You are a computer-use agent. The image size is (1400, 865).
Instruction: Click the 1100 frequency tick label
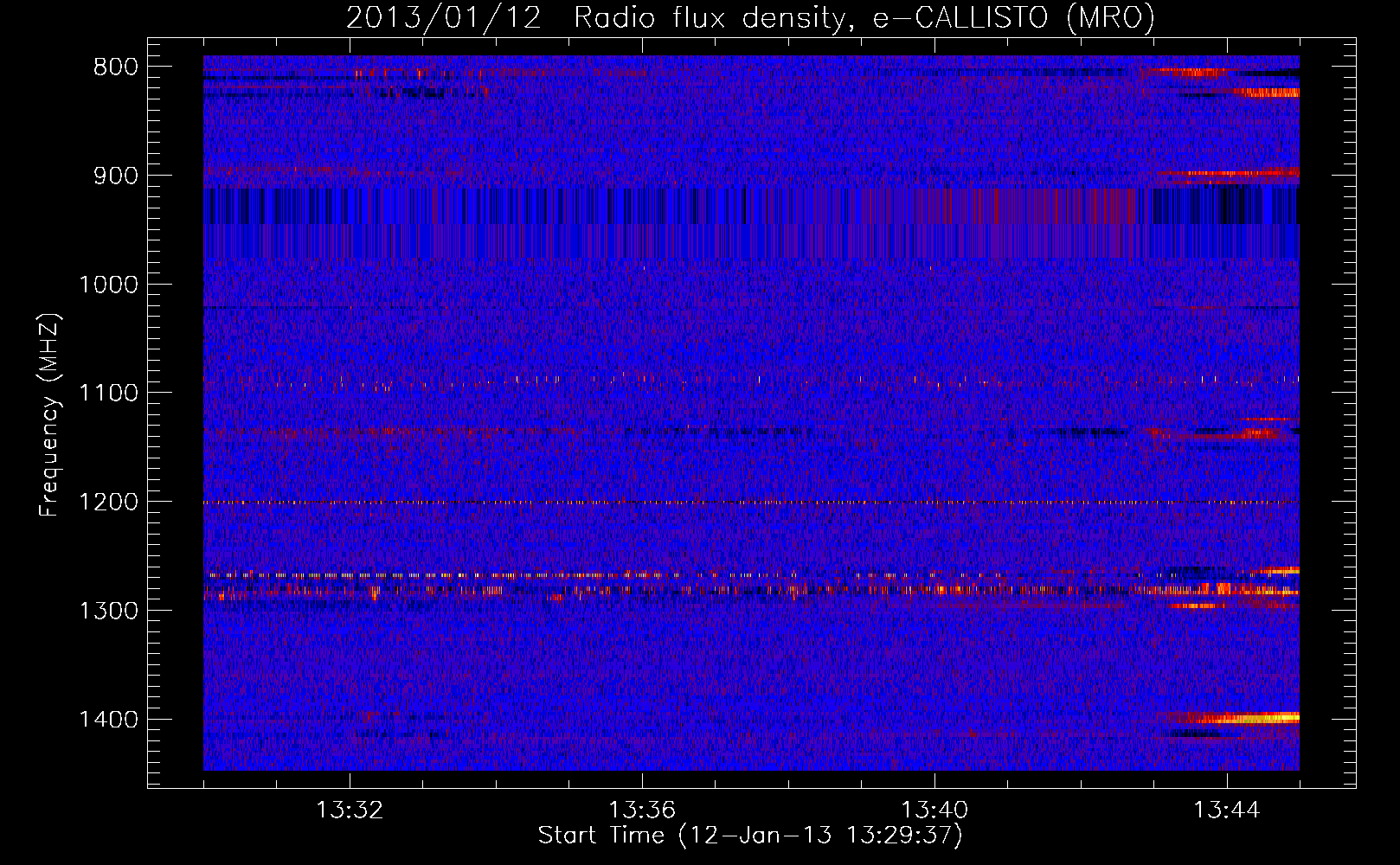click(108, 394)
